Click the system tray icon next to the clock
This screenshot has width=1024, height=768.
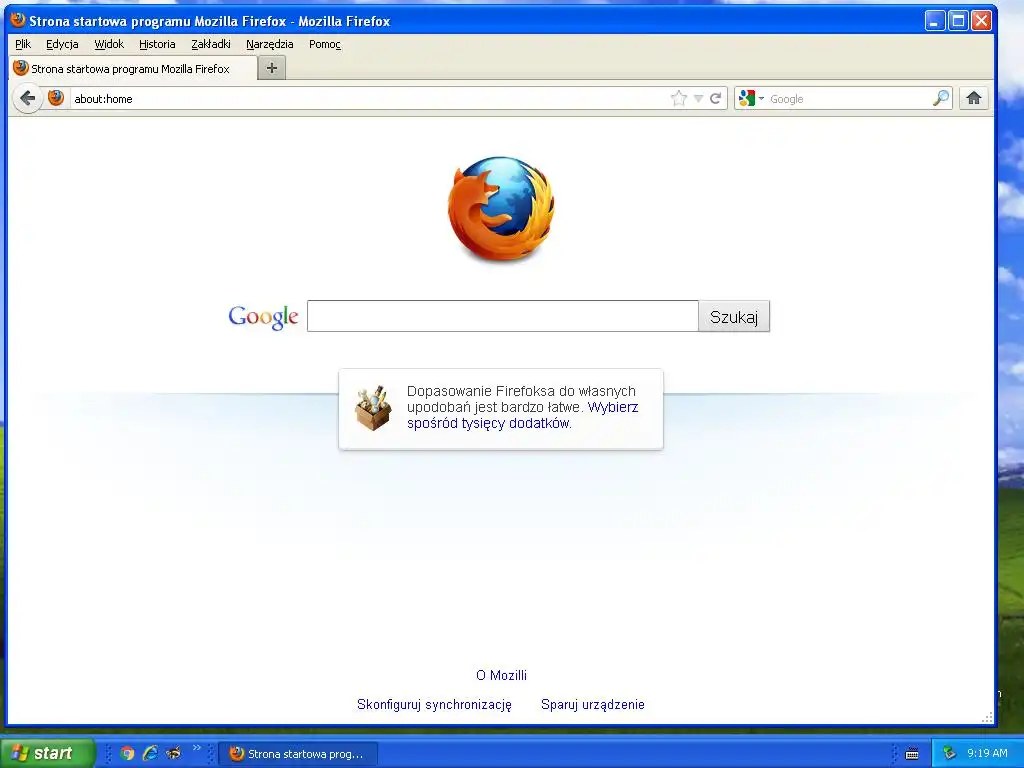pyautogui.click(x=949, y=753)
